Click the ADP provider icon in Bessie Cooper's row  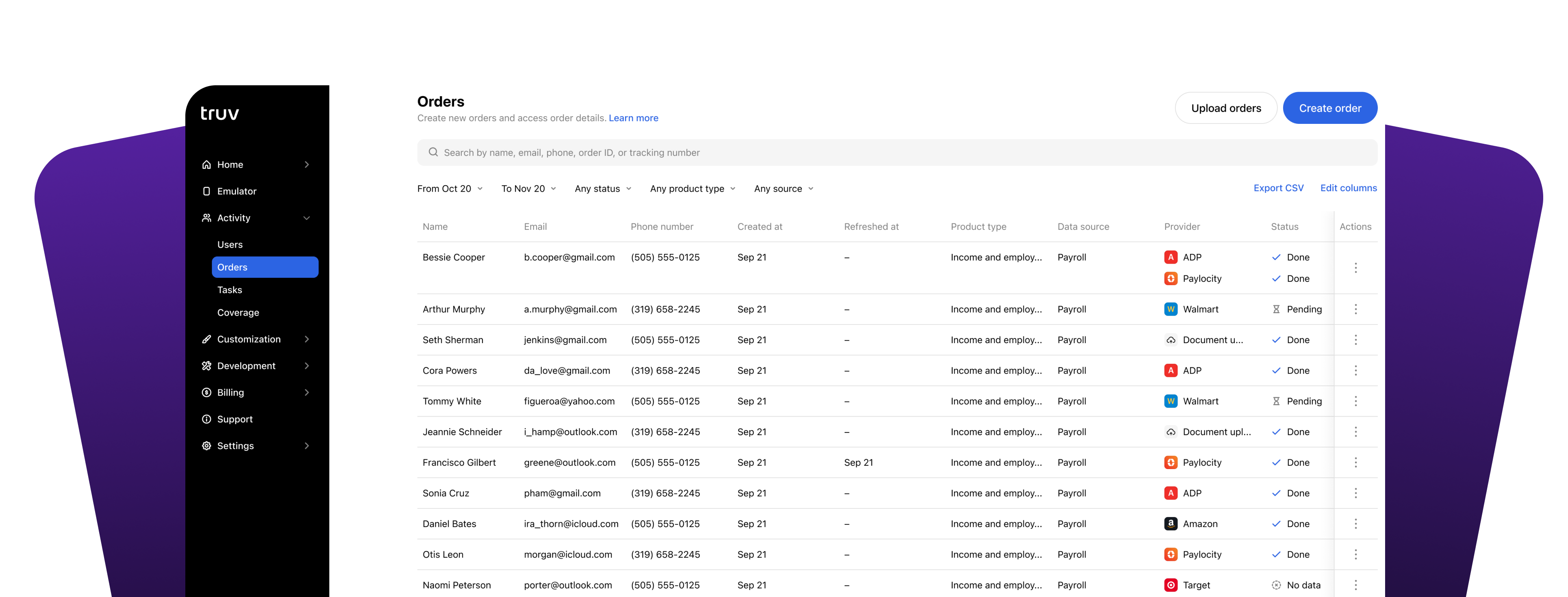pyautogui.click(x=1171, y=257)
